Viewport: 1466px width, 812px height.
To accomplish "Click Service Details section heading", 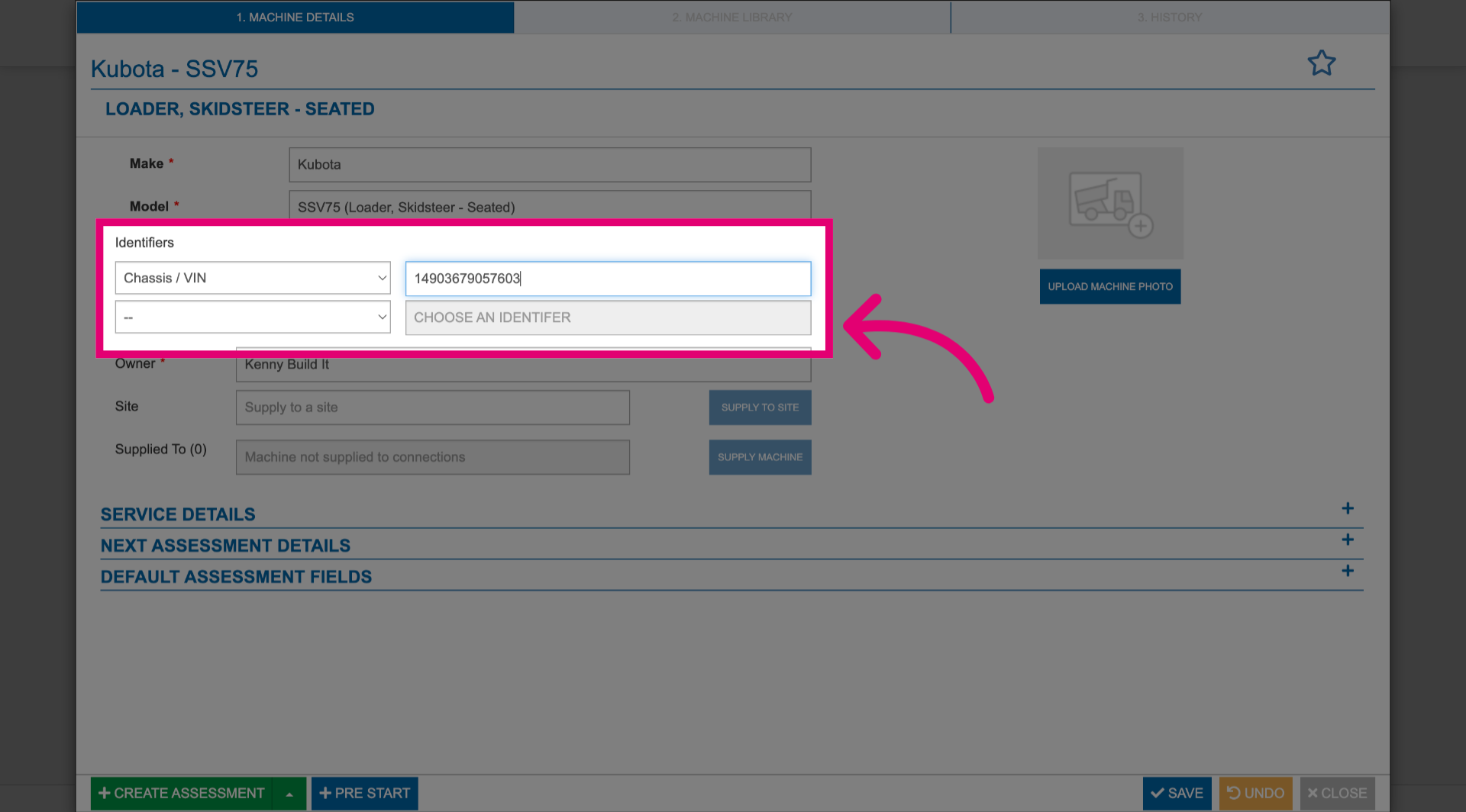I will click(178, 514).
